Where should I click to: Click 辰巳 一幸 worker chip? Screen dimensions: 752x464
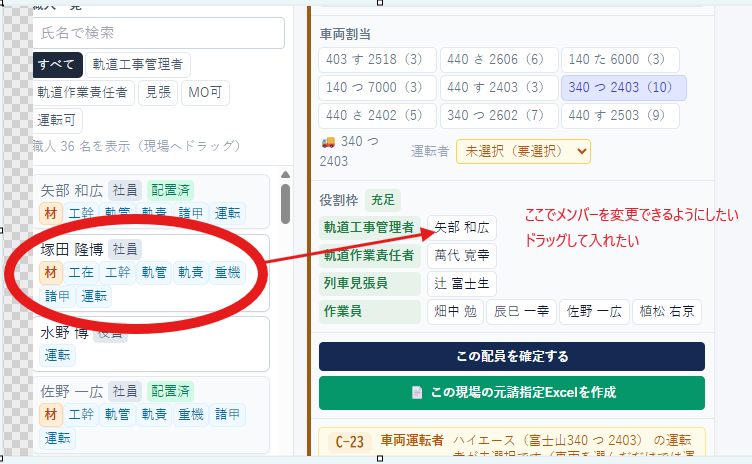click(x=521, y=312)
